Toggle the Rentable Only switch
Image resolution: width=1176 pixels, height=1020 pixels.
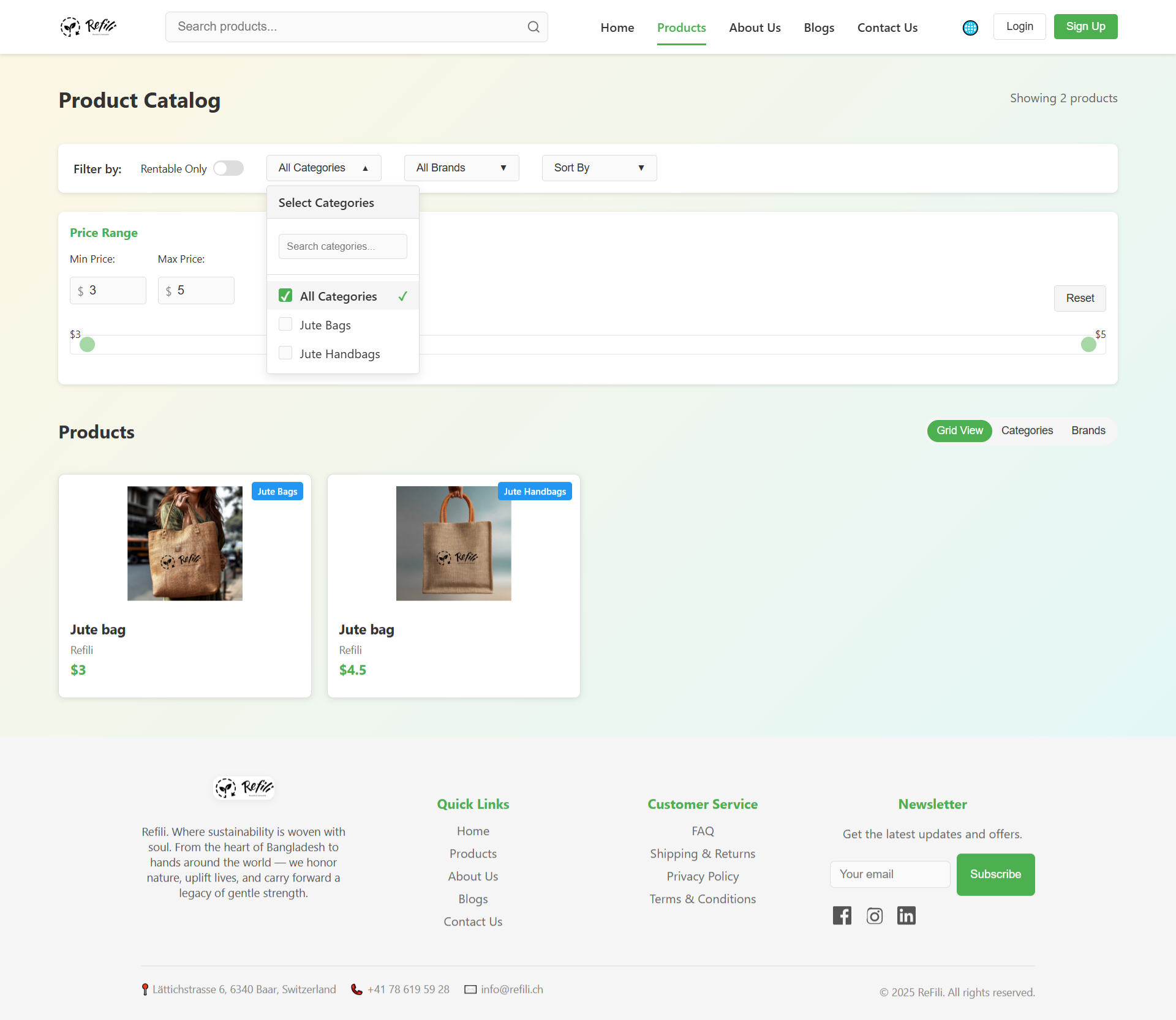228,168
